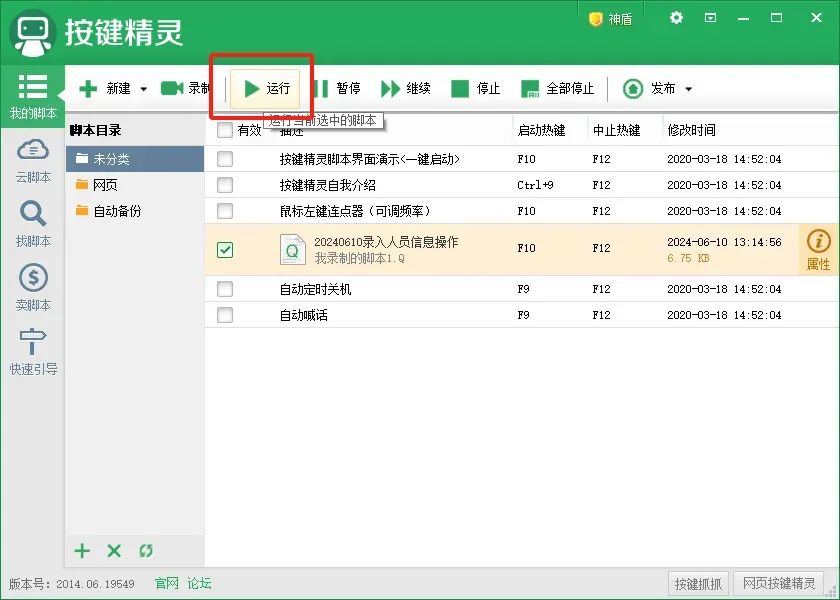Open the 我的脚本 sidebar section
840x600 pixels.
33,96
